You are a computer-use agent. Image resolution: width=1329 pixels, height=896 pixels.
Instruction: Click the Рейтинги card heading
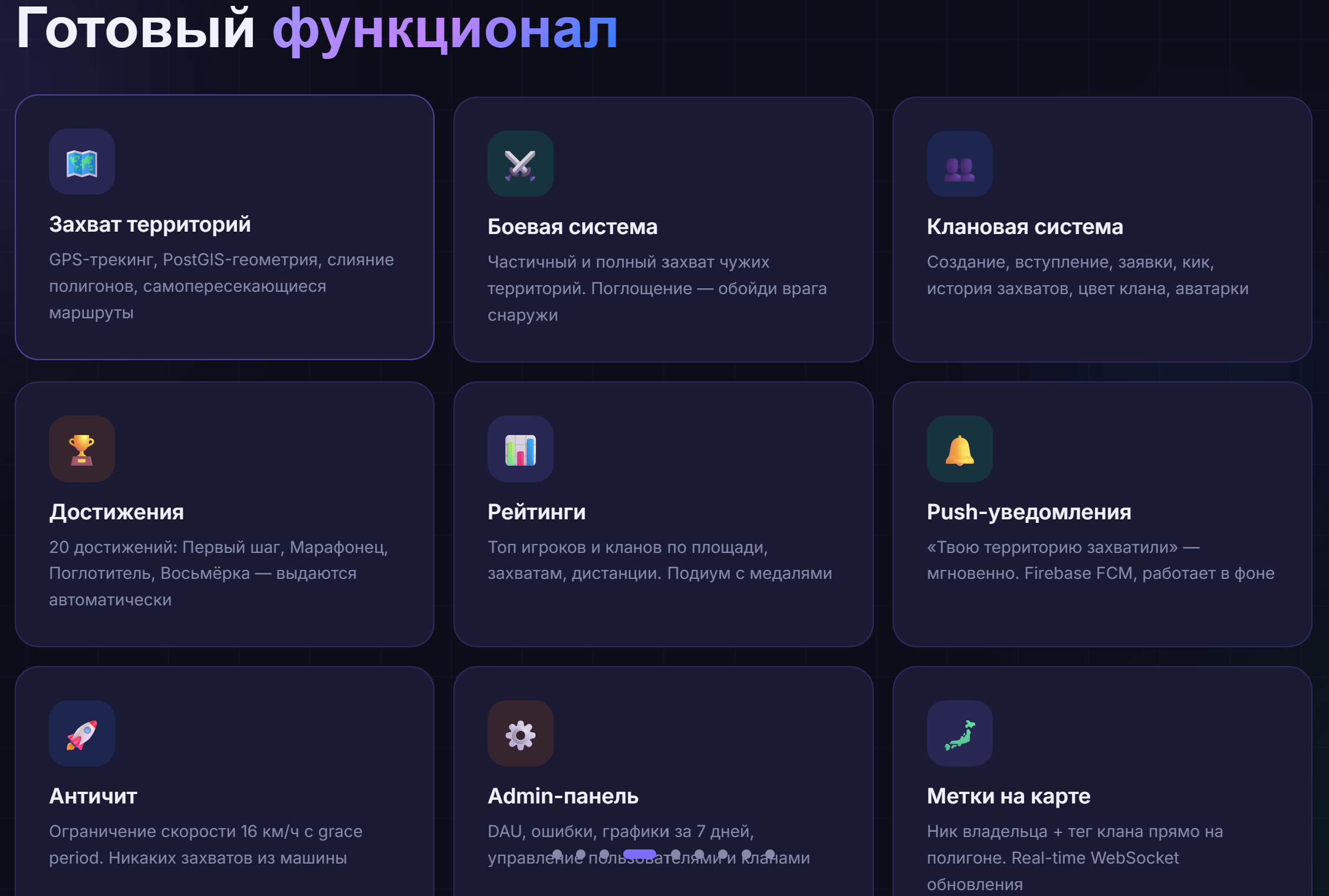536,512
